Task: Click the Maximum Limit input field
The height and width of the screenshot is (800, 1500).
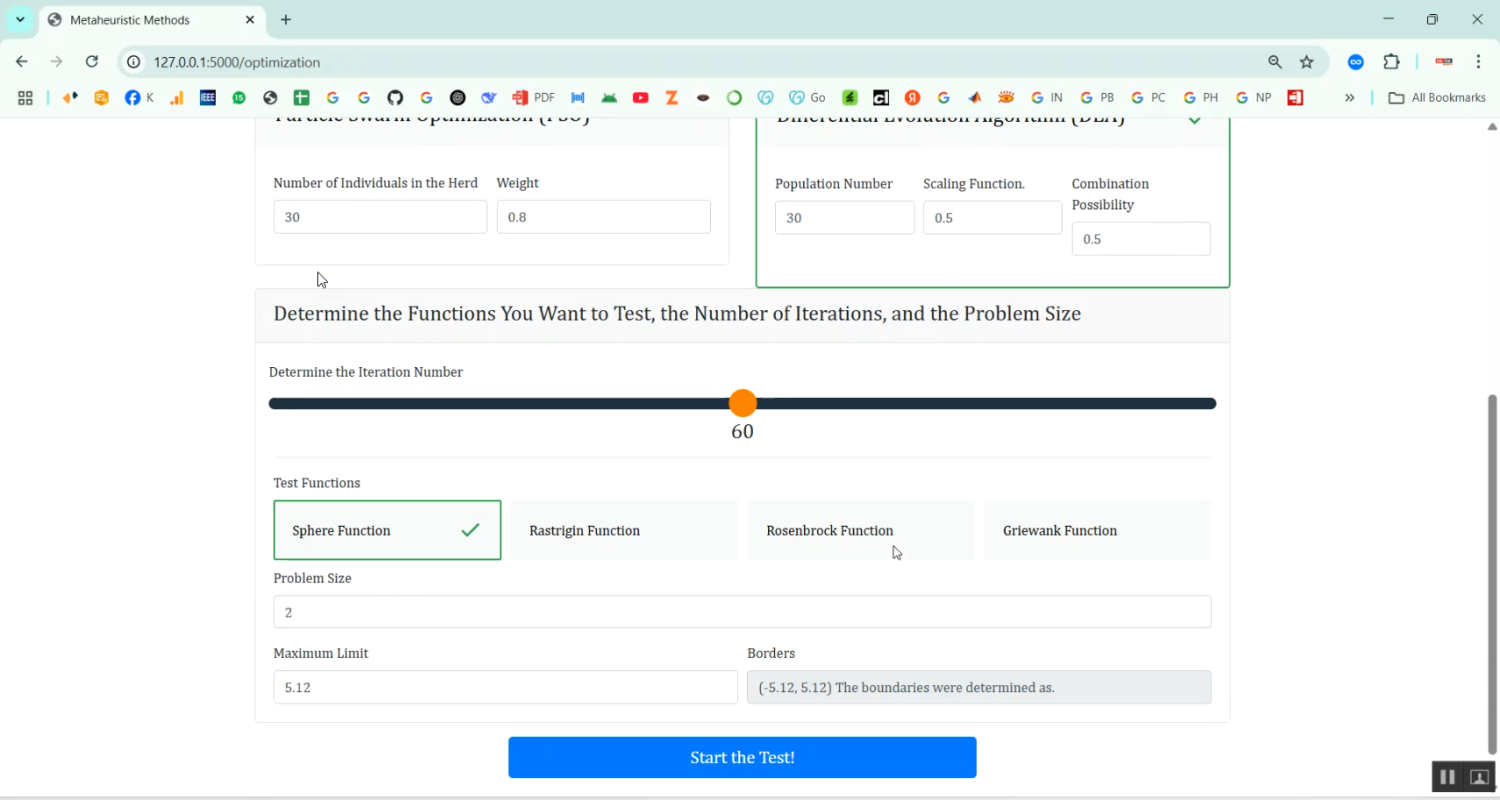Action: [x=505, y=687]
